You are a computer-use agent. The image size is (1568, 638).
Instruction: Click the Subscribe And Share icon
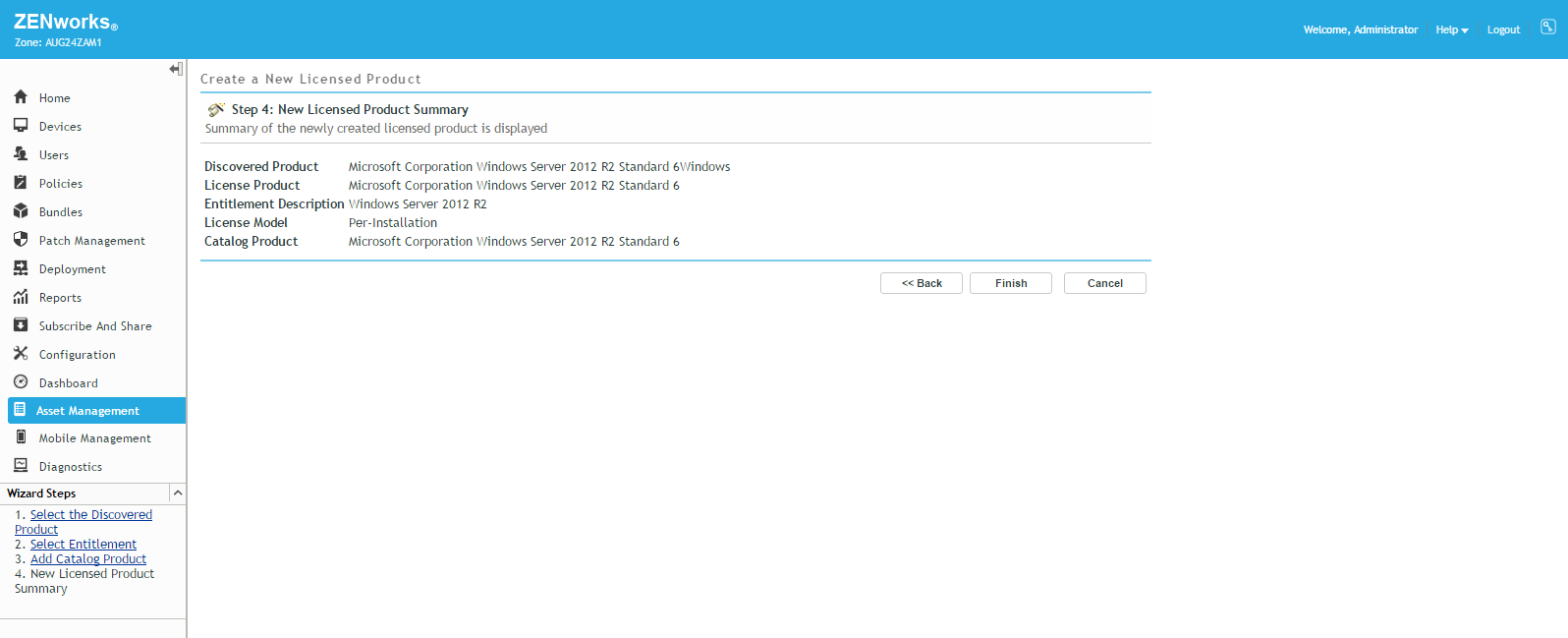tap(21, 325)
